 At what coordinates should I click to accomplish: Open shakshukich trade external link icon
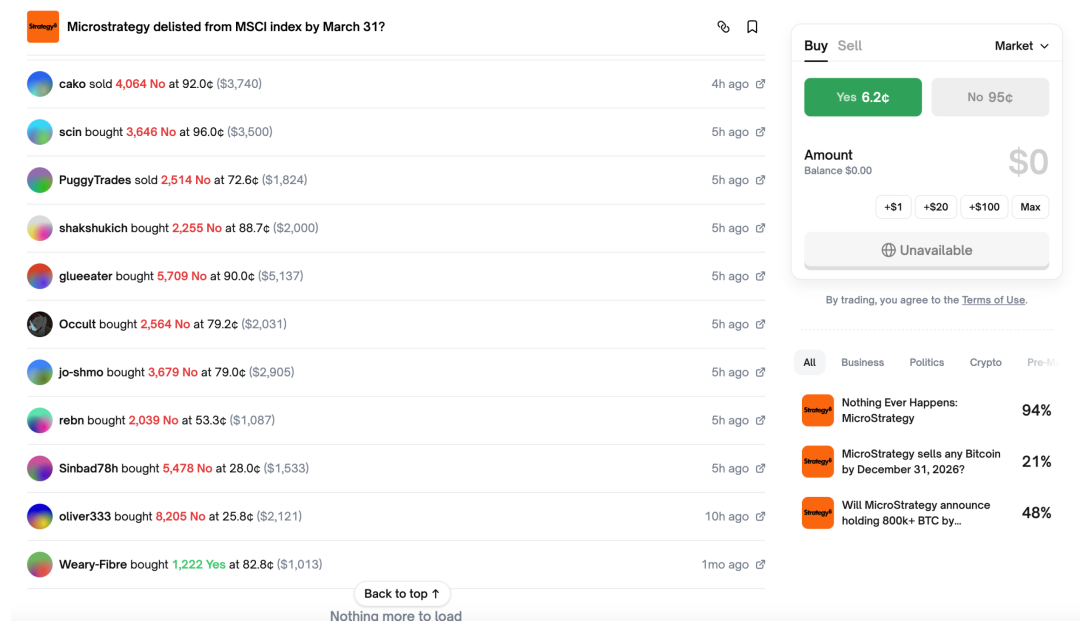[x=760, y=228]
